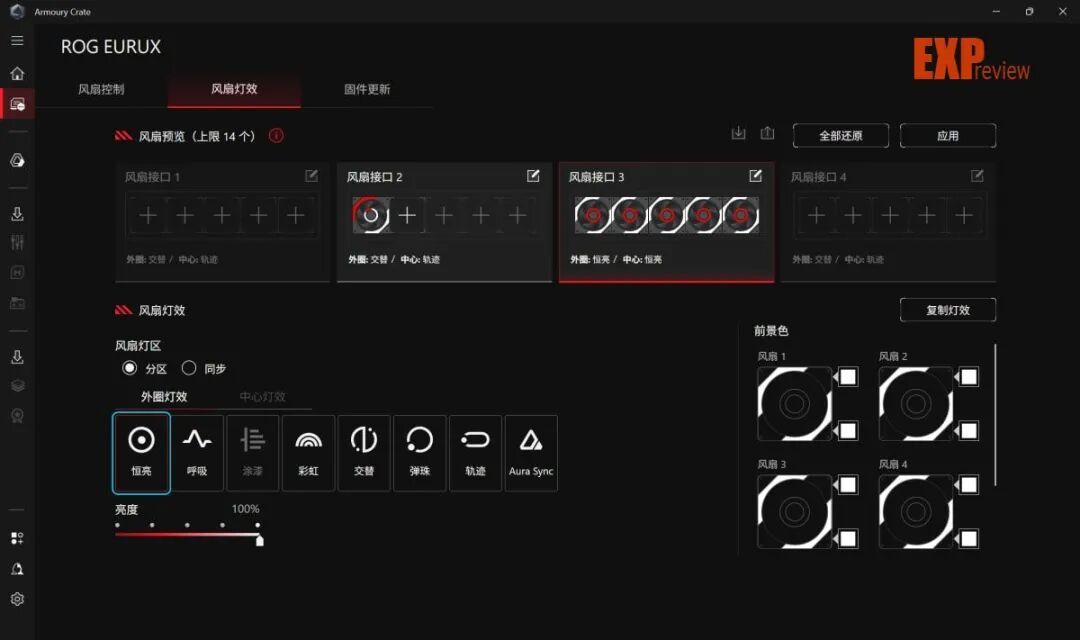Click the 复制灯效 button
Screen dimensions: 1080x640
click(x=948, y=310)
